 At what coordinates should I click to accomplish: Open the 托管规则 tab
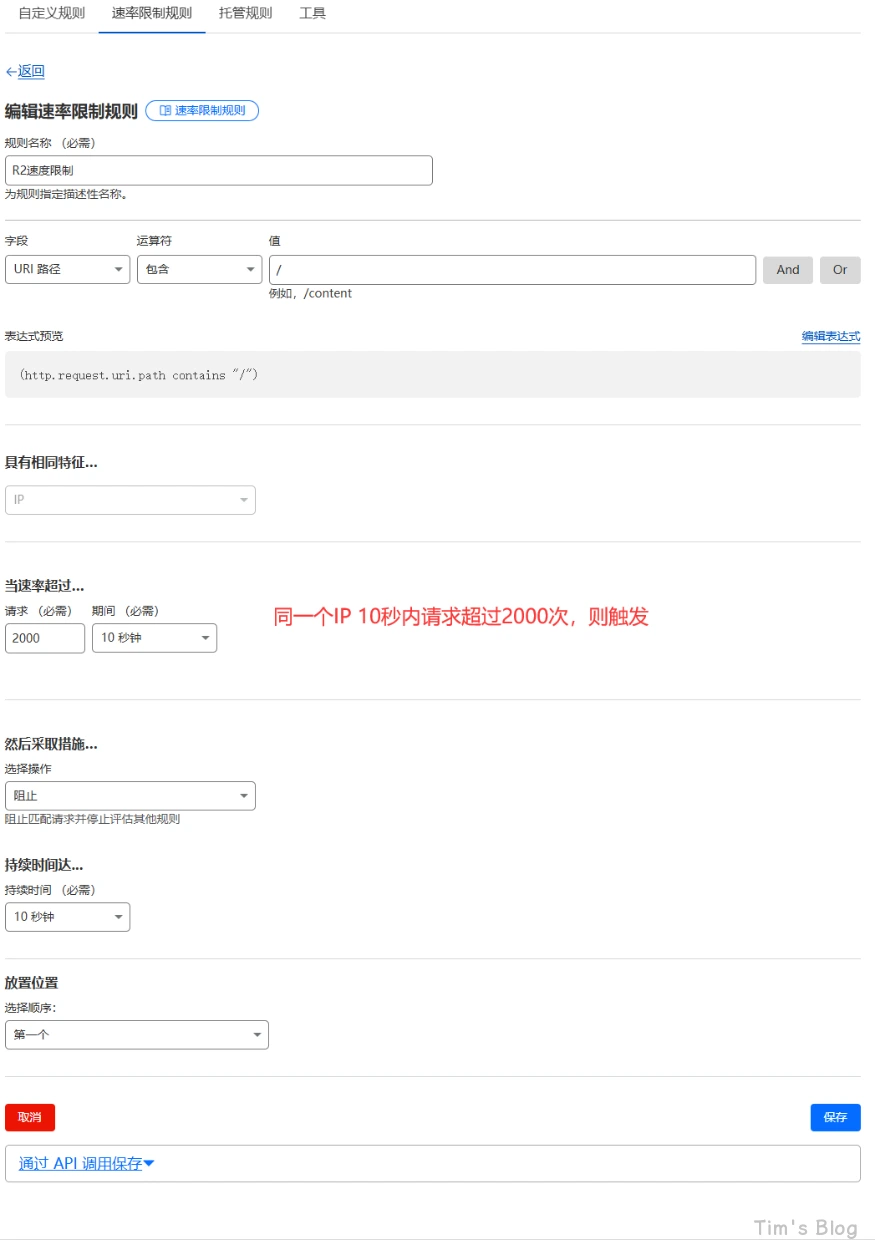(245, 14)
